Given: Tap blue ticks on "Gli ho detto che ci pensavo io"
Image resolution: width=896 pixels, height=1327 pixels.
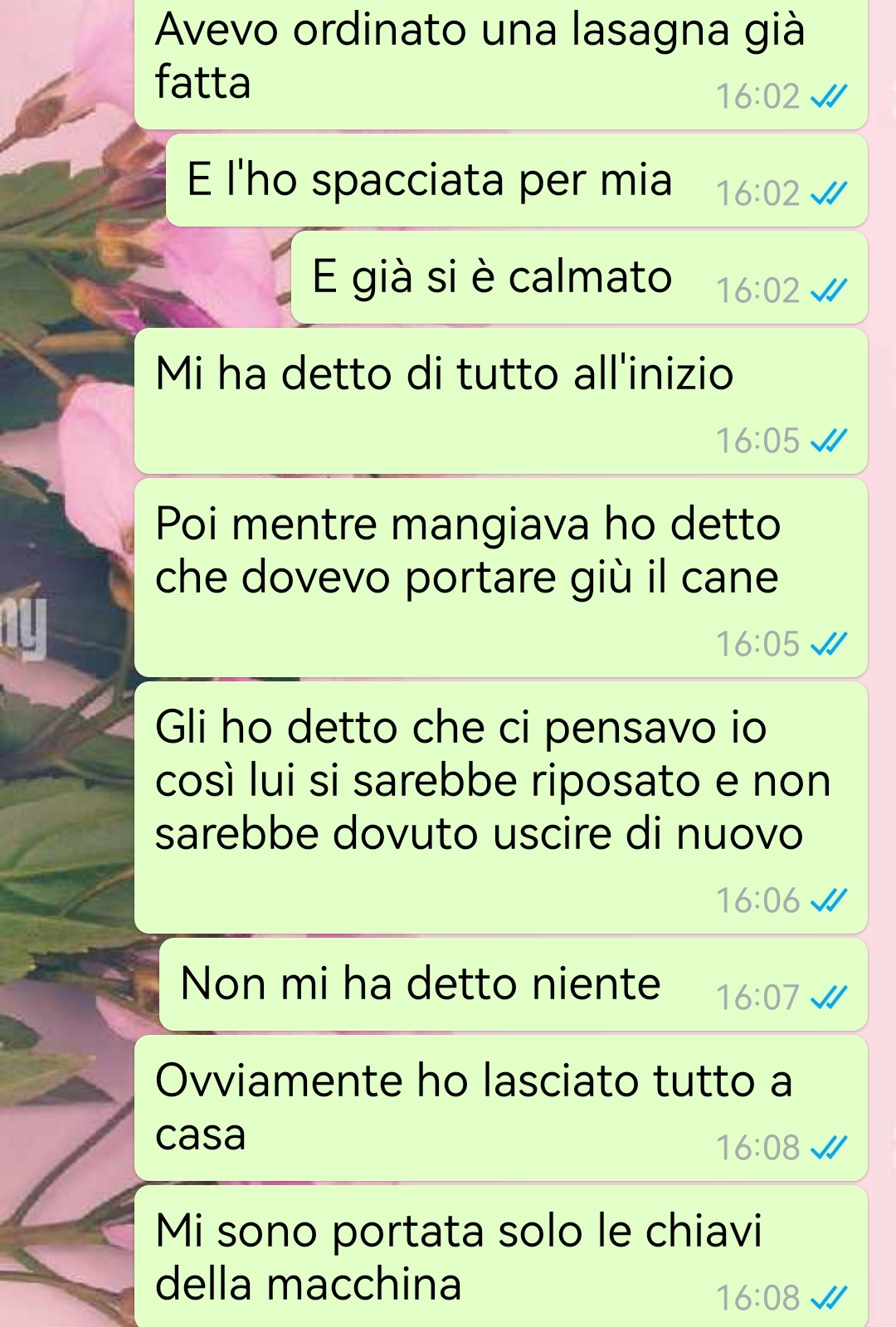Looking at the screenshot, I should [829, 901].
